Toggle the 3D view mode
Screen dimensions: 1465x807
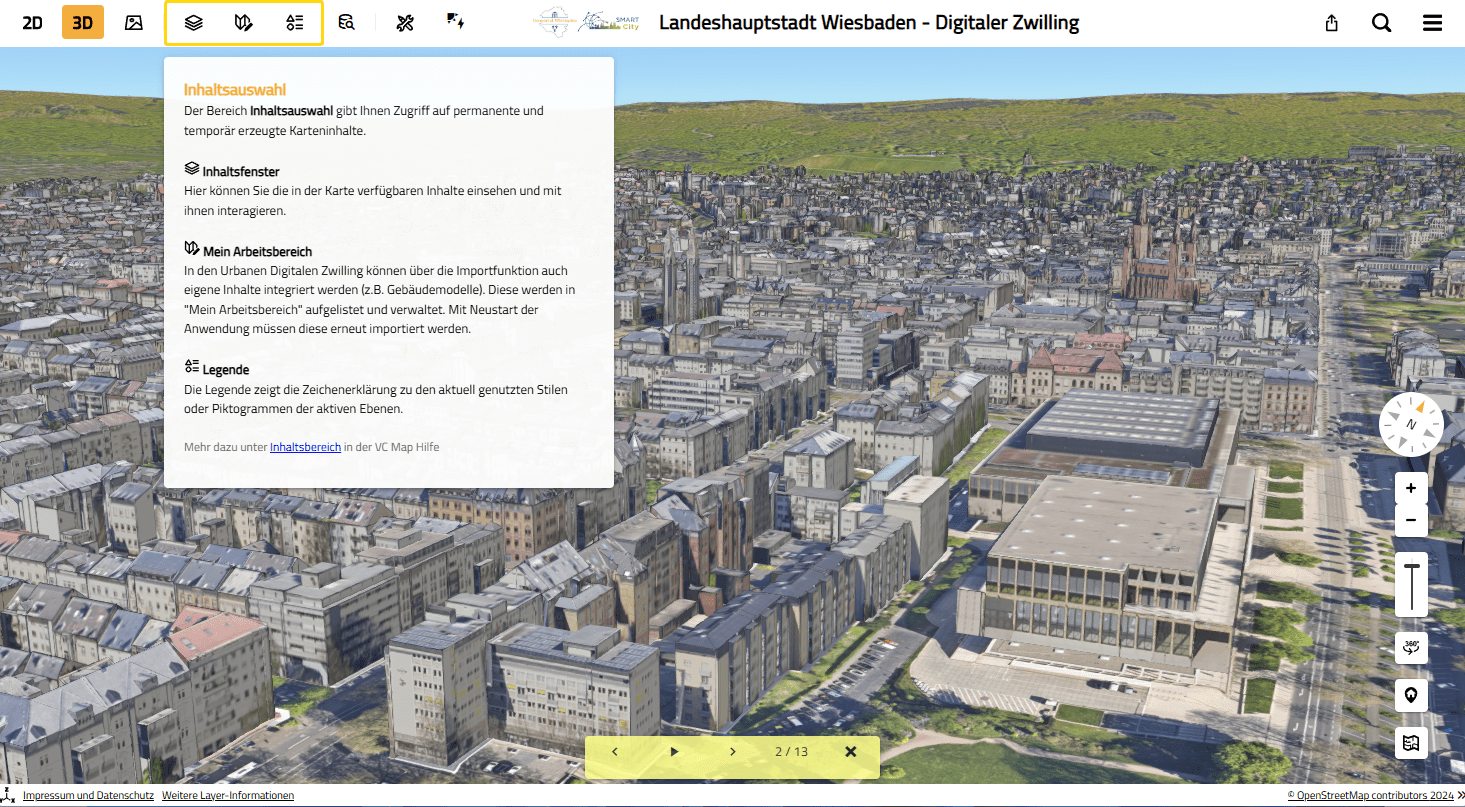click(x=81, y=22)
